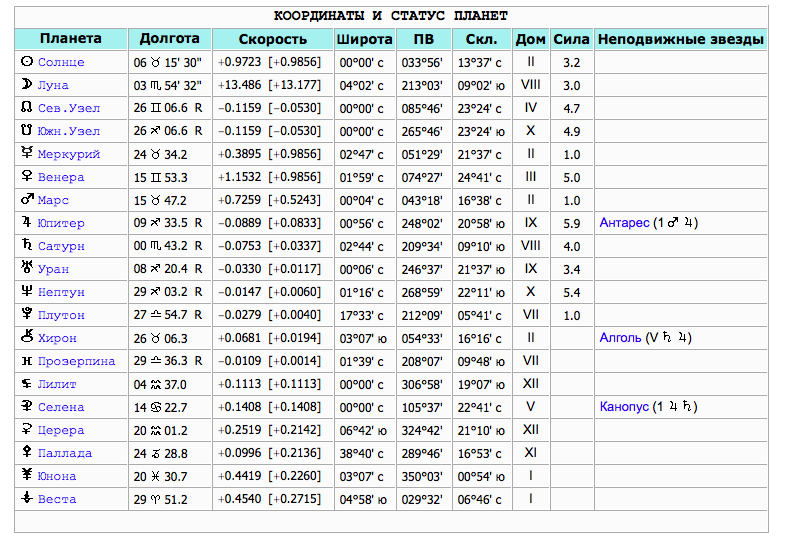Follow the Прозерпина link
786x544 pixels.
pyautogui.click(x=76, y=361)
